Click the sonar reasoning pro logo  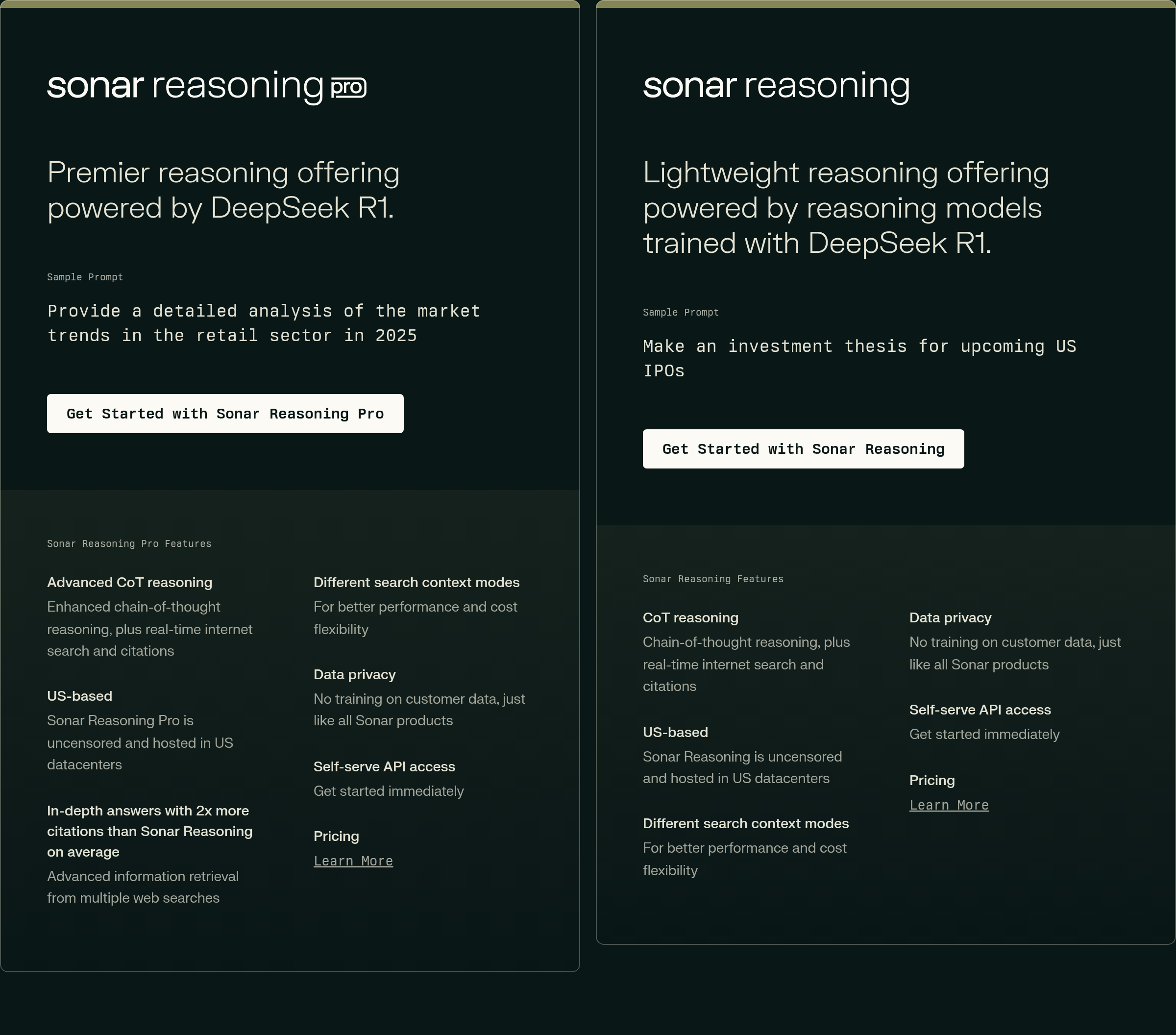207,87
